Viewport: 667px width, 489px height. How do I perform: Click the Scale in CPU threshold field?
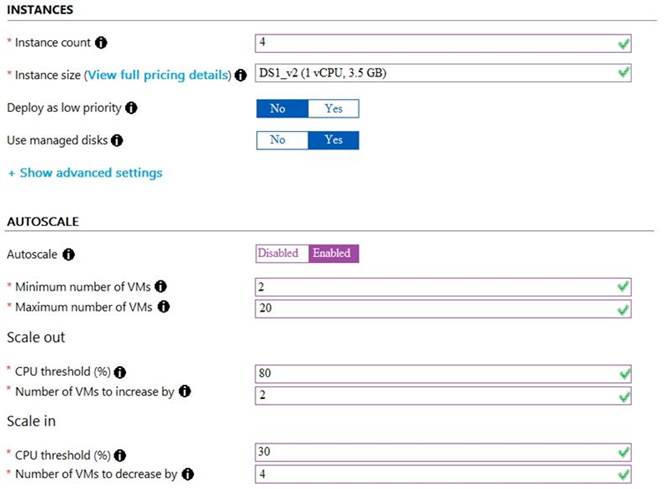[443, 452]
